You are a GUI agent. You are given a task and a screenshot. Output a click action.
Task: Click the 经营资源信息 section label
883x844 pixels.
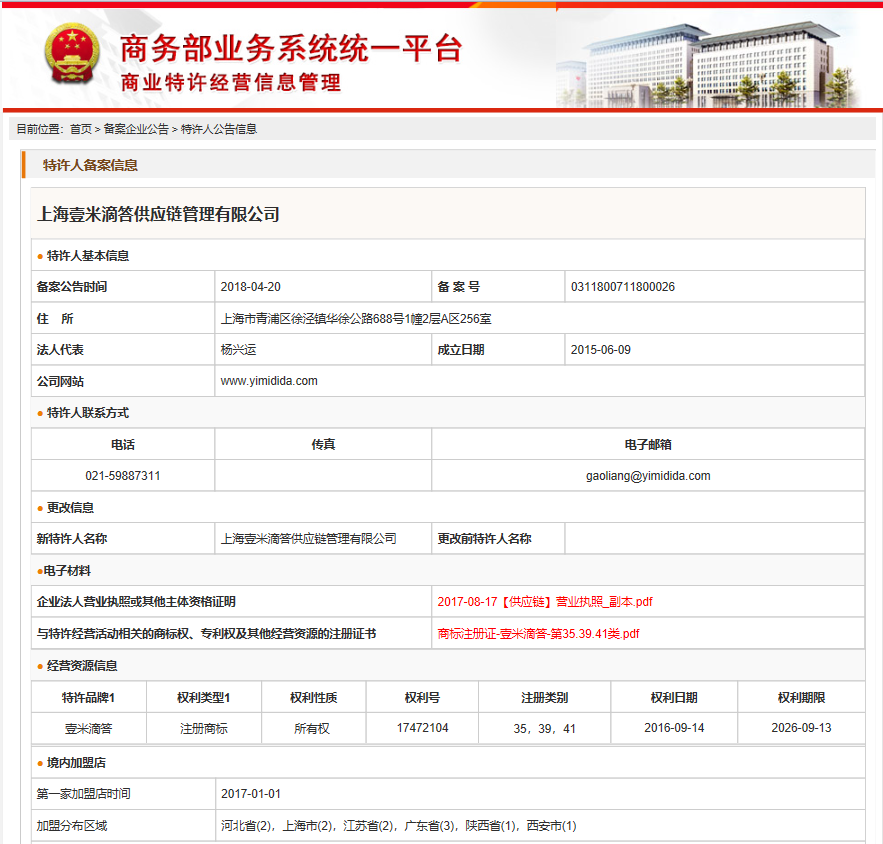click(82, 666)
